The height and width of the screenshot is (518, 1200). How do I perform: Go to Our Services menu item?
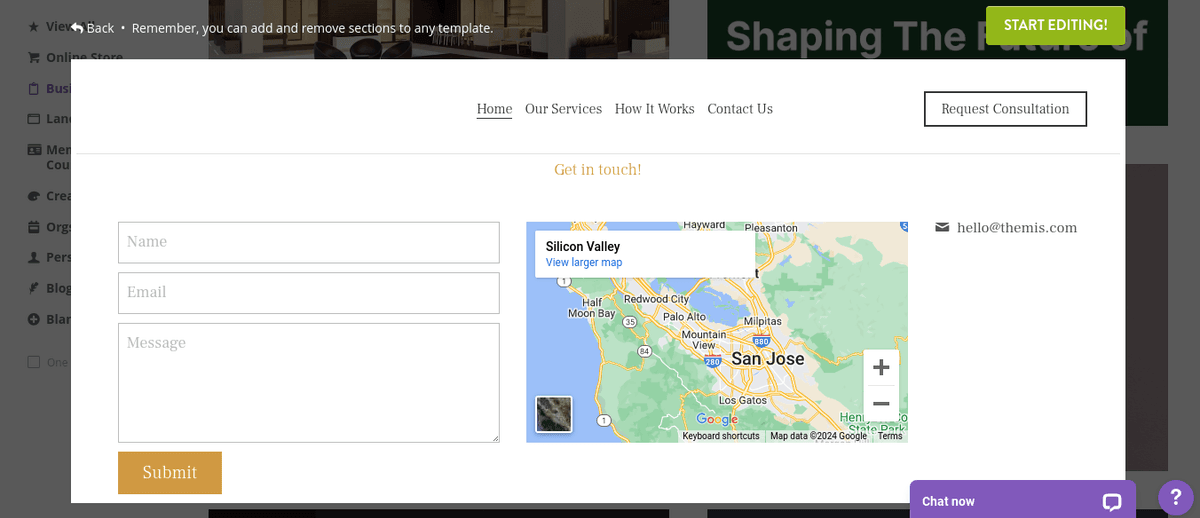[563, 109]
